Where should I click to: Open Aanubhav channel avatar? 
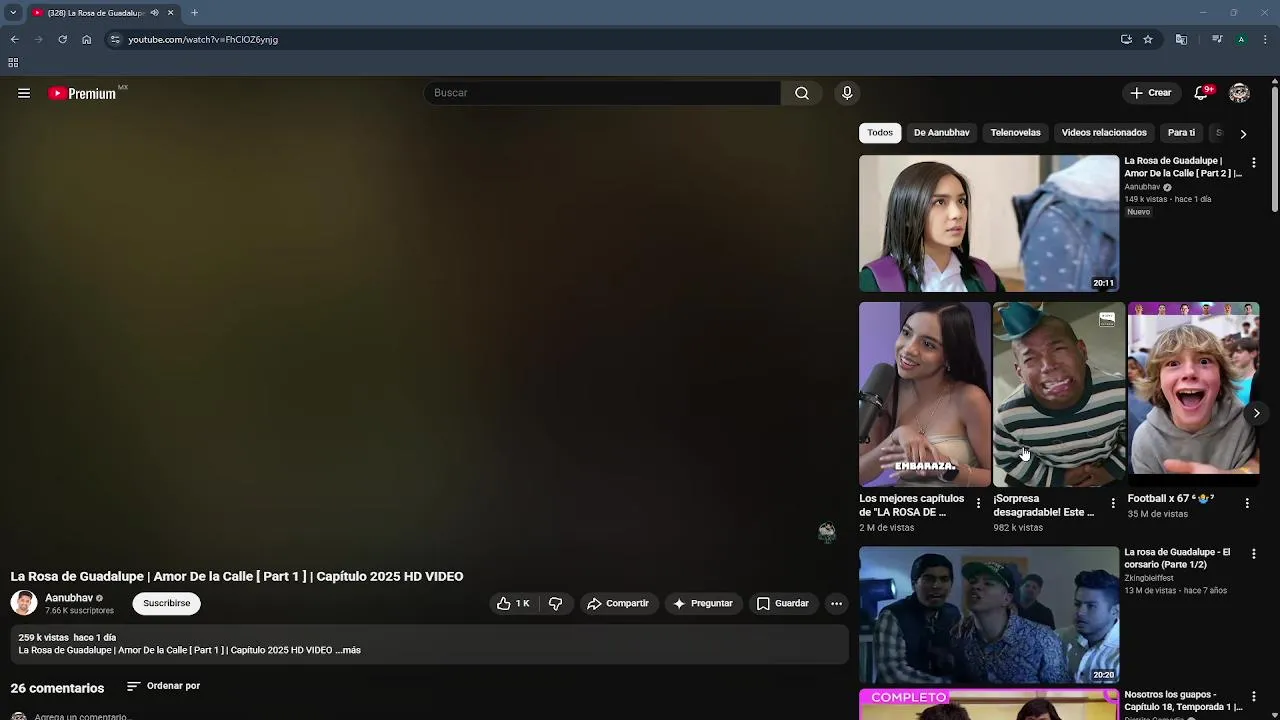(23, 603)
